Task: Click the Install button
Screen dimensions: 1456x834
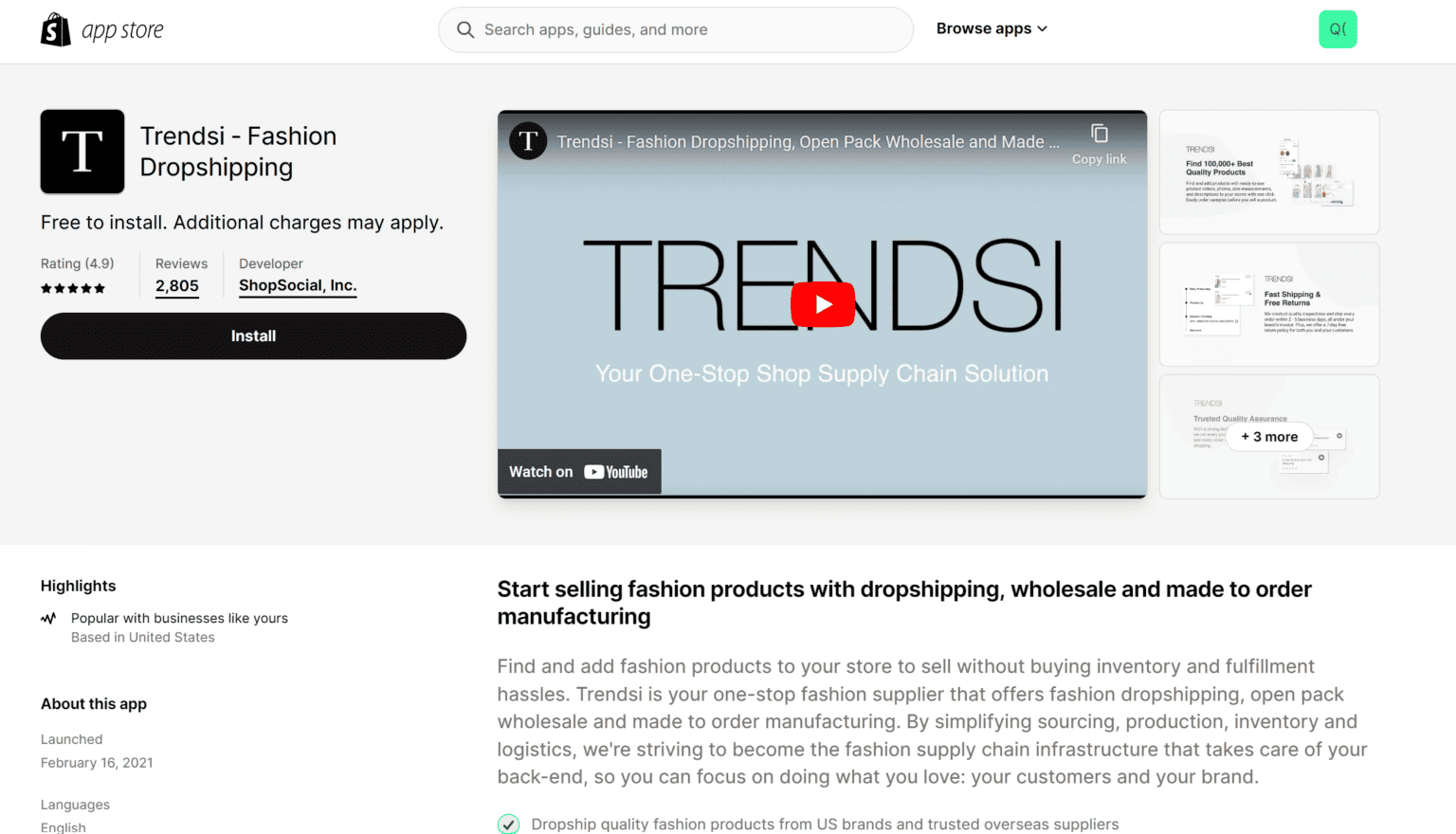Action: tap(253, 335)
